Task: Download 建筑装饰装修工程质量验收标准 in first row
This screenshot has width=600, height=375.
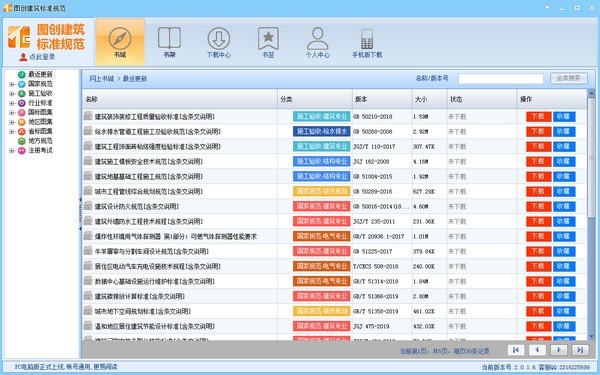Action: [x=538, y=117]
